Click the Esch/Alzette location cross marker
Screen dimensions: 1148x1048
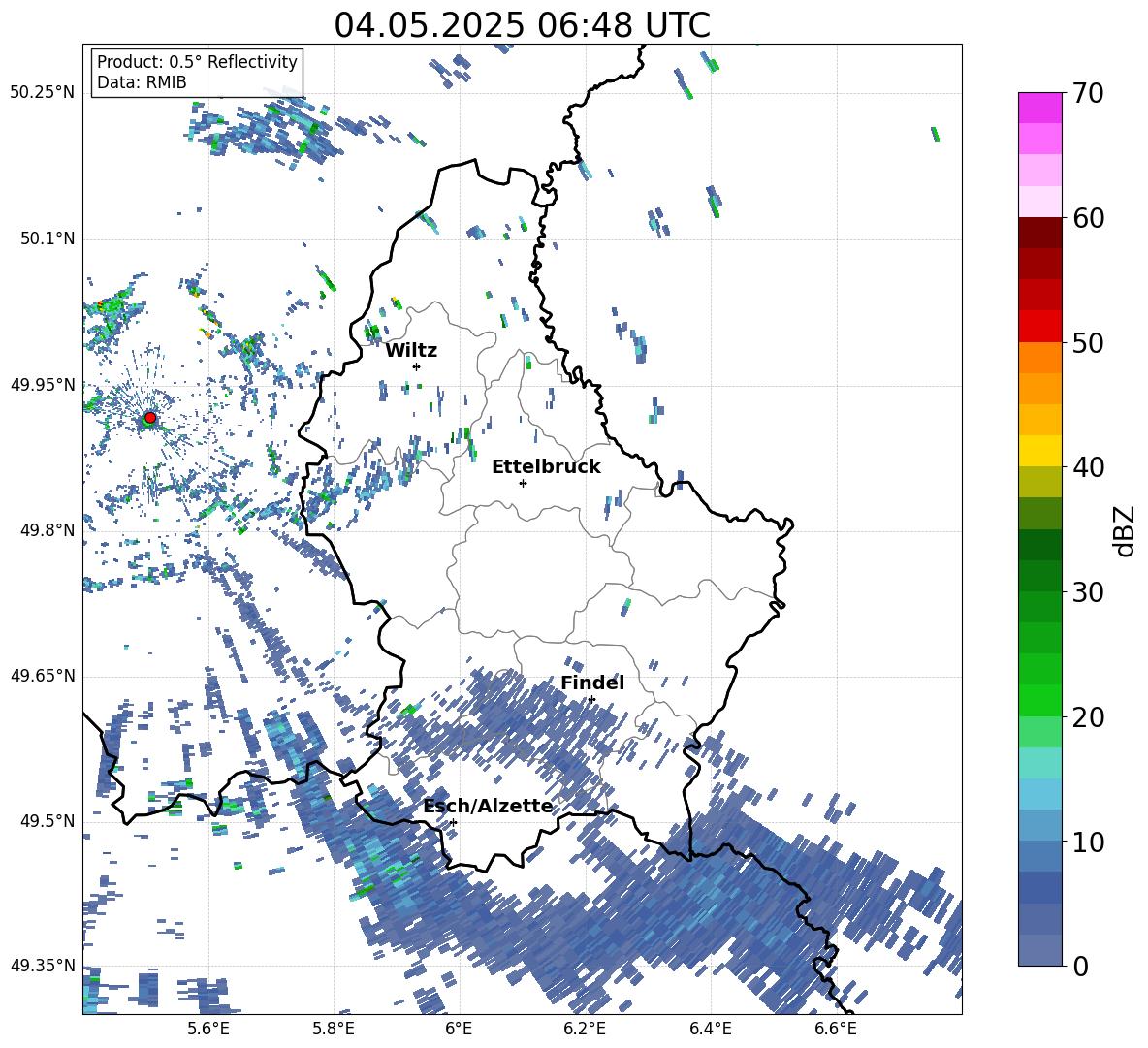[x=453, y=822]
